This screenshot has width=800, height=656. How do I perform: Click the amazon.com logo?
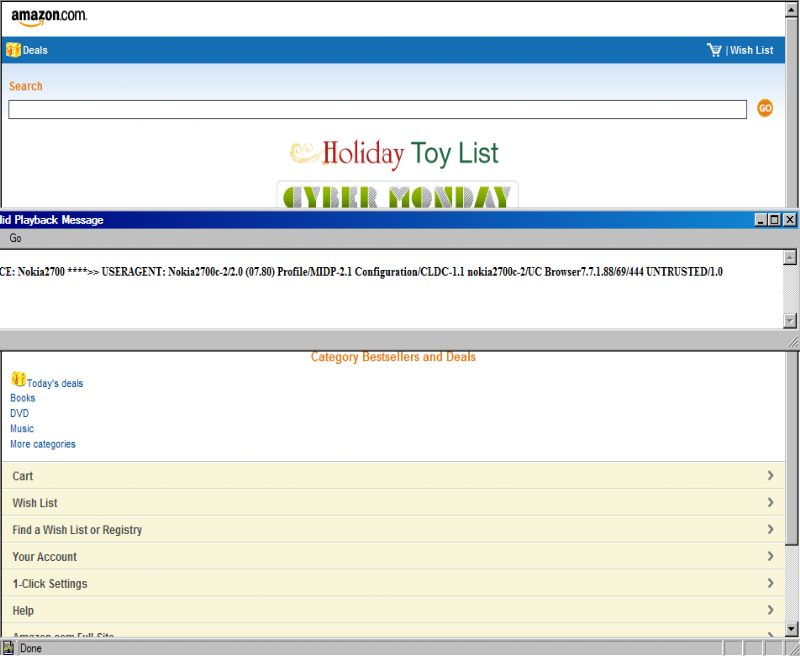49,17
